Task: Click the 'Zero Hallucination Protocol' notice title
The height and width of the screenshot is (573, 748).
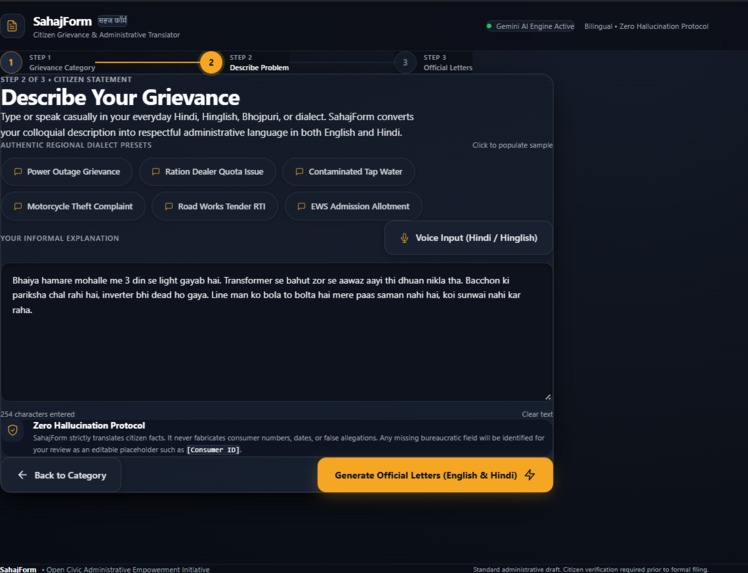Action: tap(89, 425)
